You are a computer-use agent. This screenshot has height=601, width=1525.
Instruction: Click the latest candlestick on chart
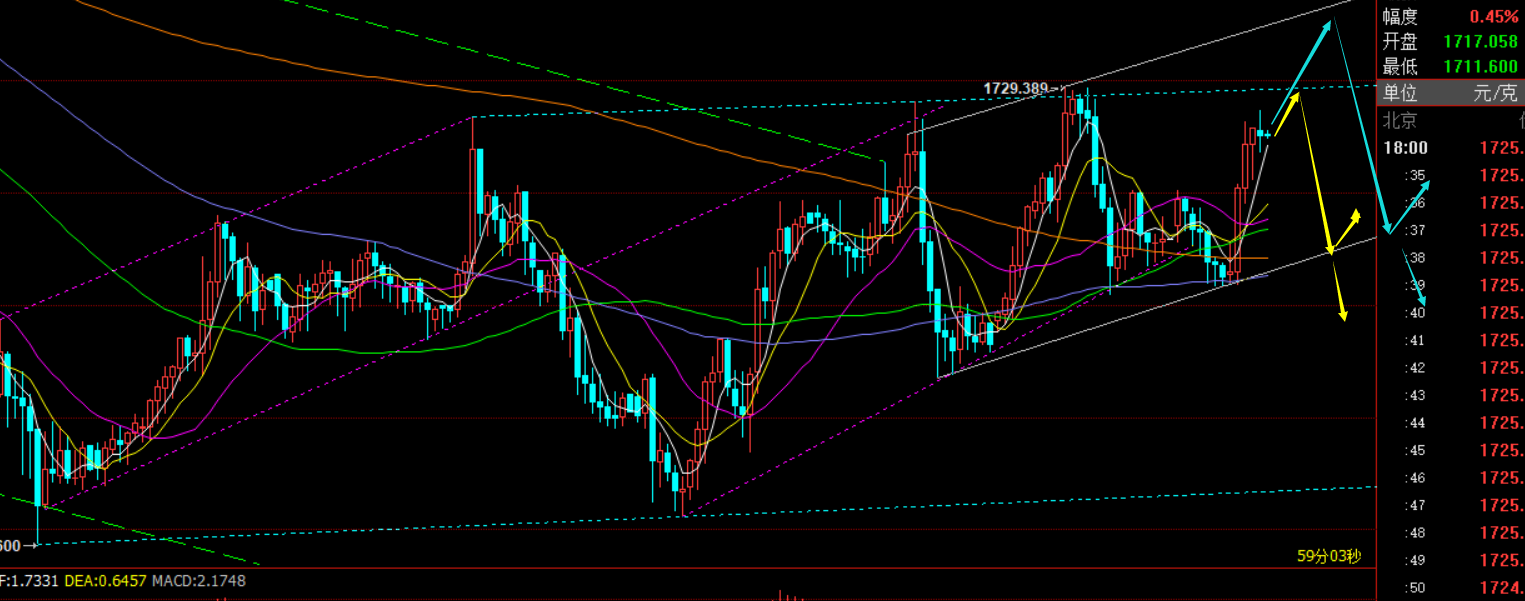coord(1267,133)
